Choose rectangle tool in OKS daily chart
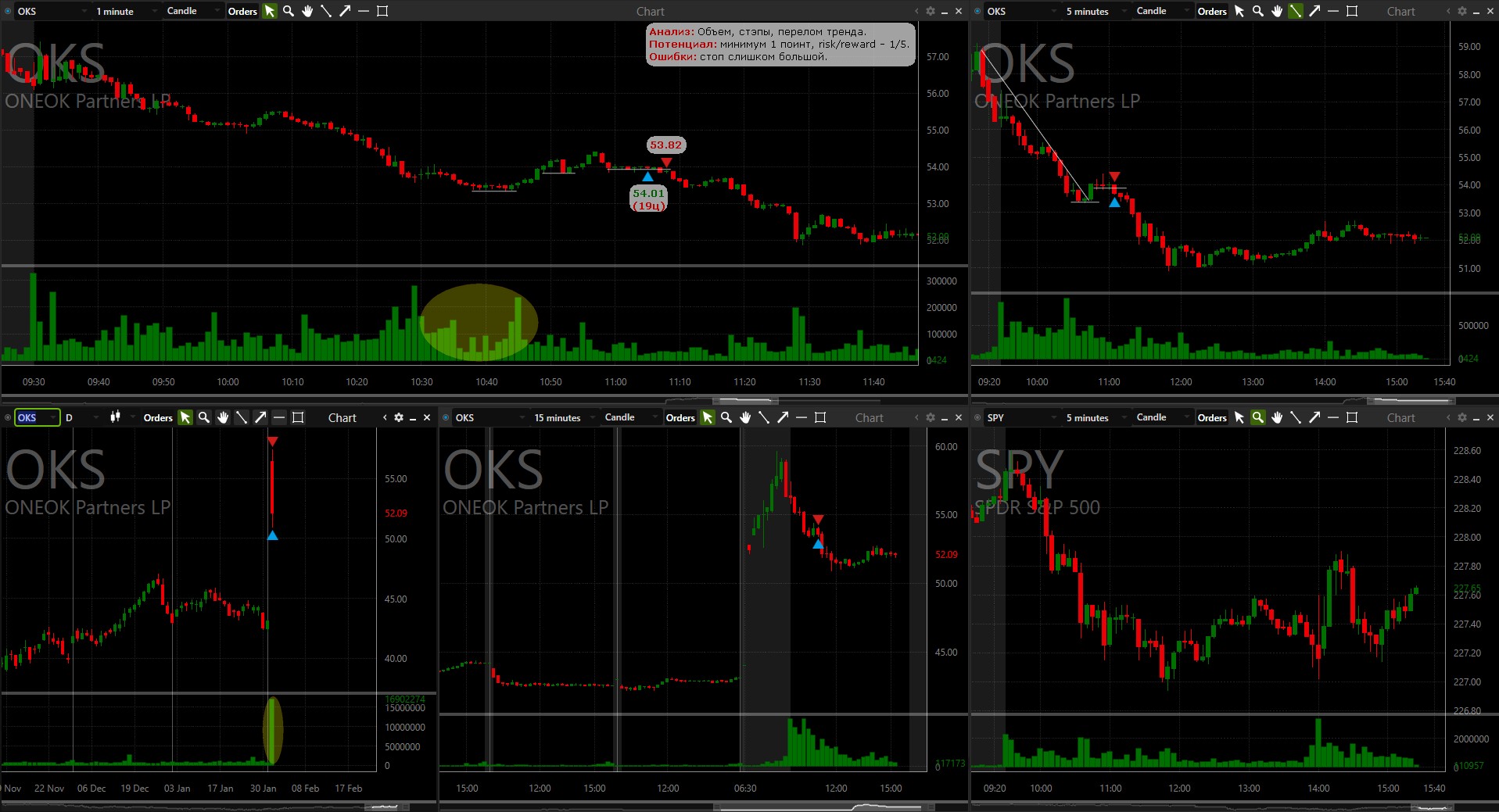The height and width of the screenshot is (812, 1499). (x=298, y=417)
